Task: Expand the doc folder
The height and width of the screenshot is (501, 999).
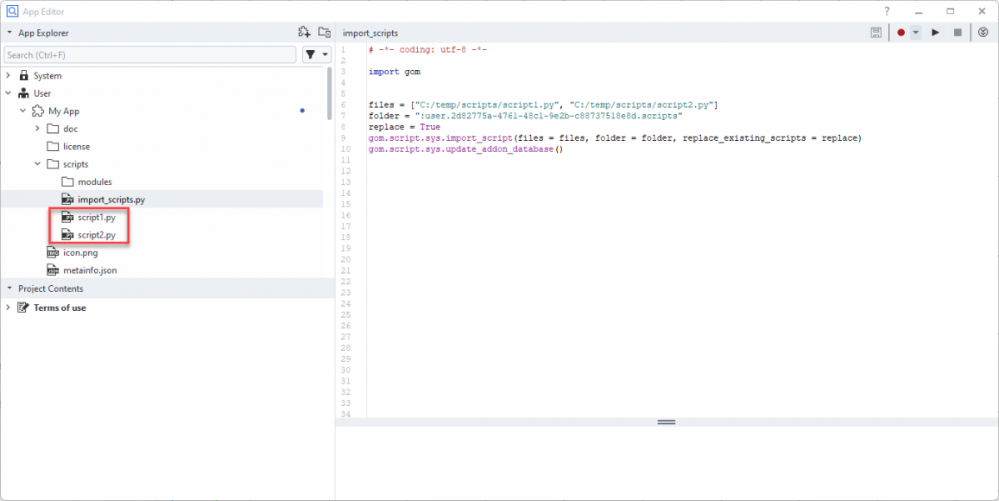Action: click(37, 129)
